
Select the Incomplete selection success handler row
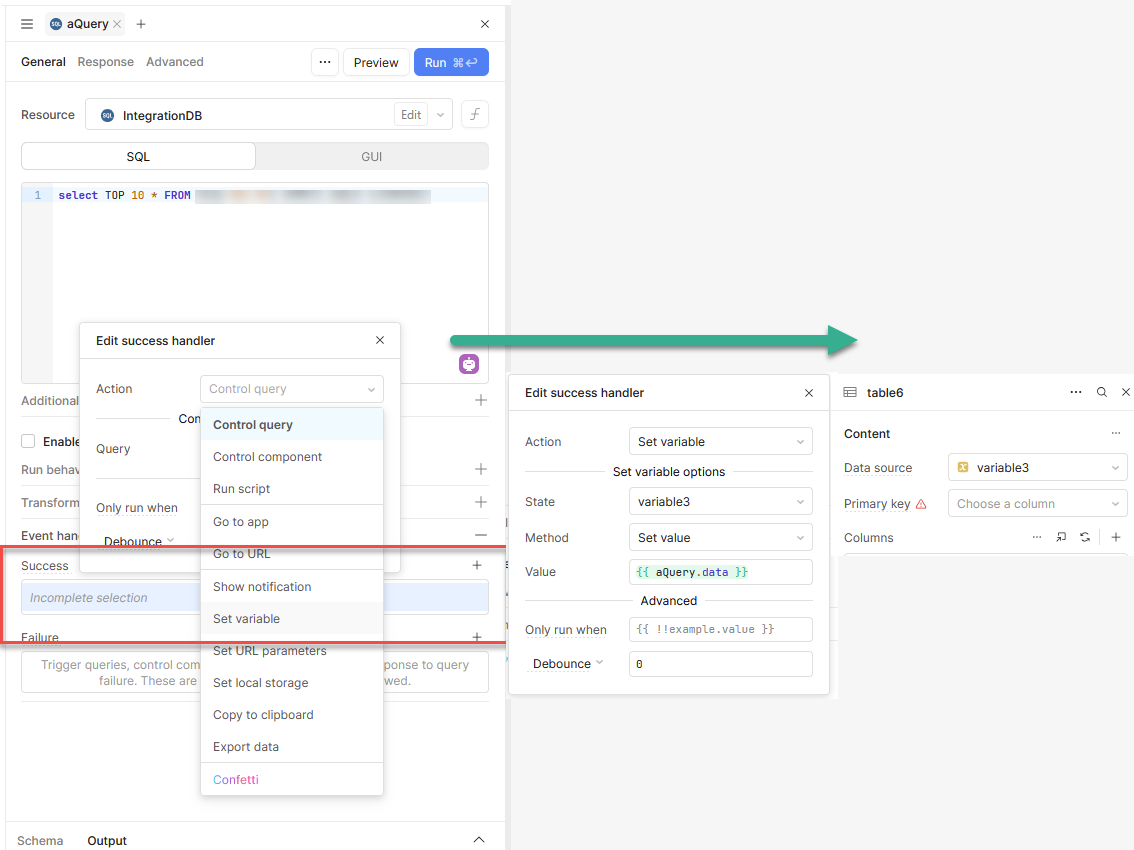click(255, 598)
